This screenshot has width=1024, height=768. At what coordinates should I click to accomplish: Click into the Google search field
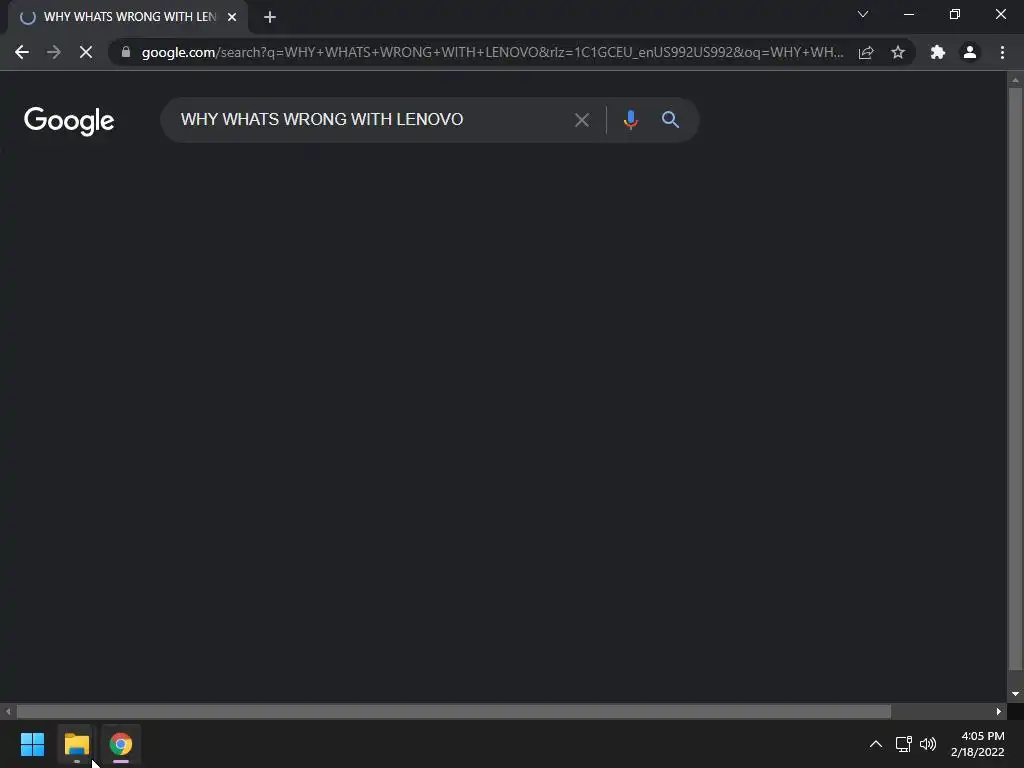pyautogui.click(x=372, y=120)
